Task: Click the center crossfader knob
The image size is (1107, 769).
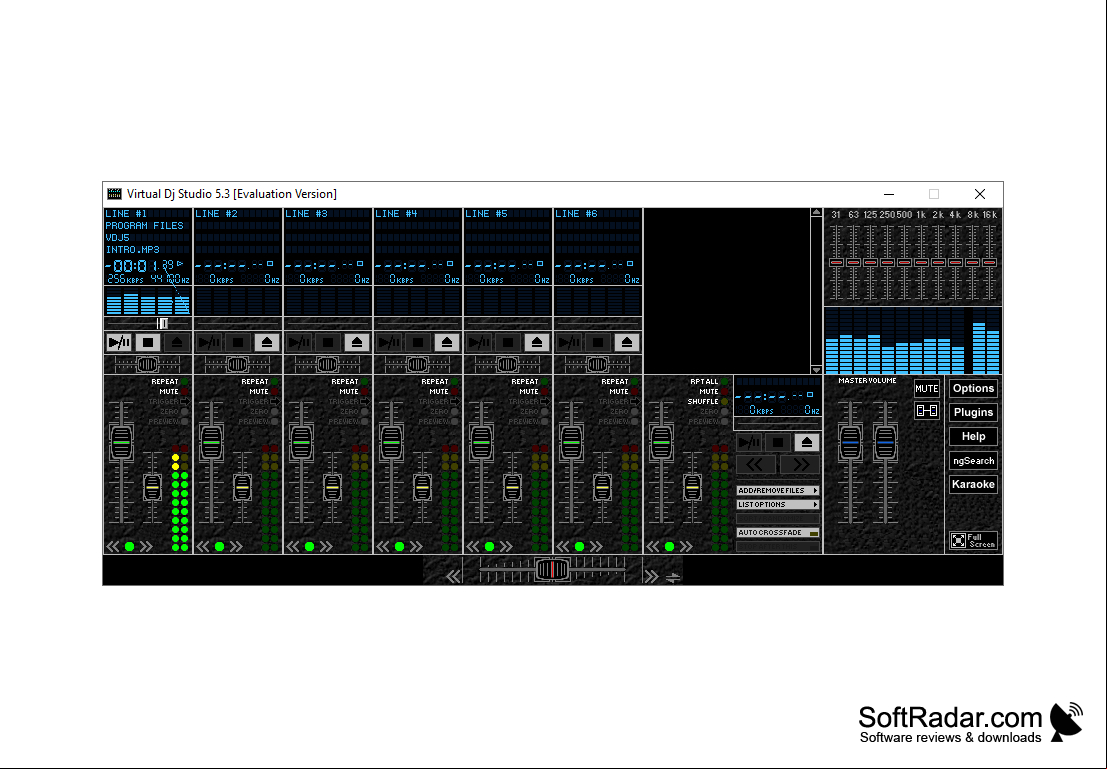Action: click(552, 569)
